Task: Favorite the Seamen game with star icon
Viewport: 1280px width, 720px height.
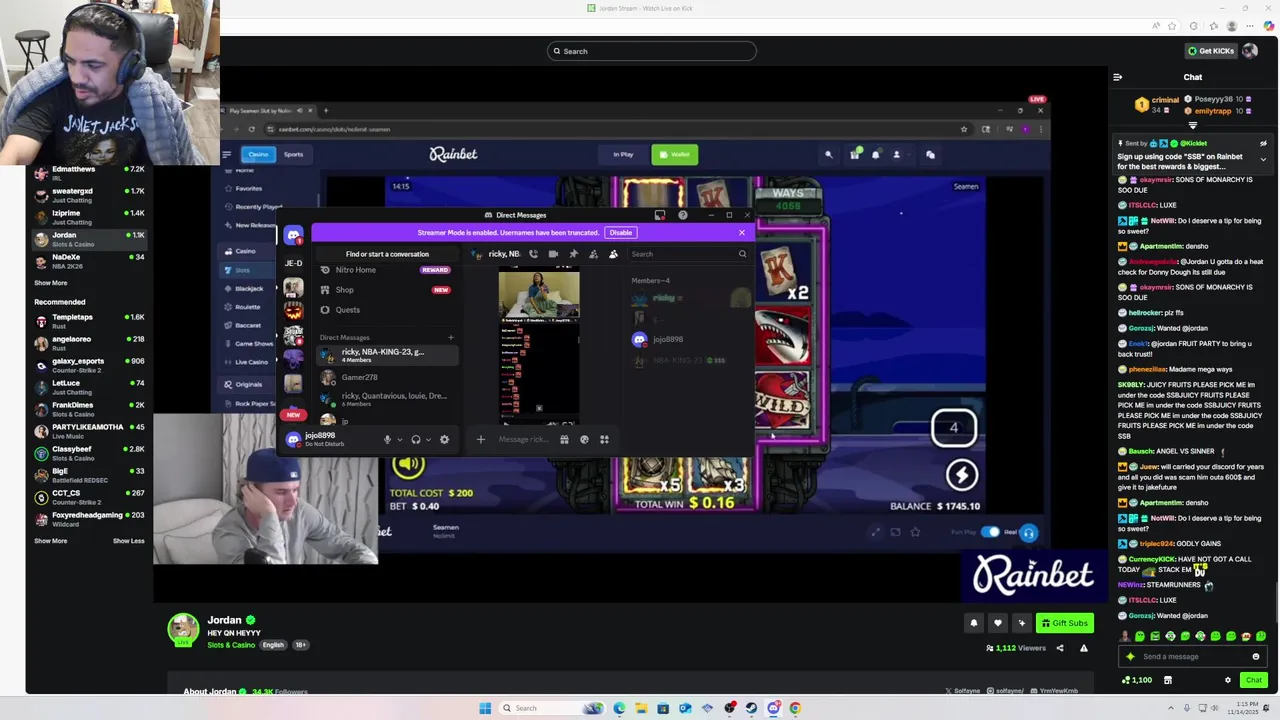Action: click(x=915, y=532)
